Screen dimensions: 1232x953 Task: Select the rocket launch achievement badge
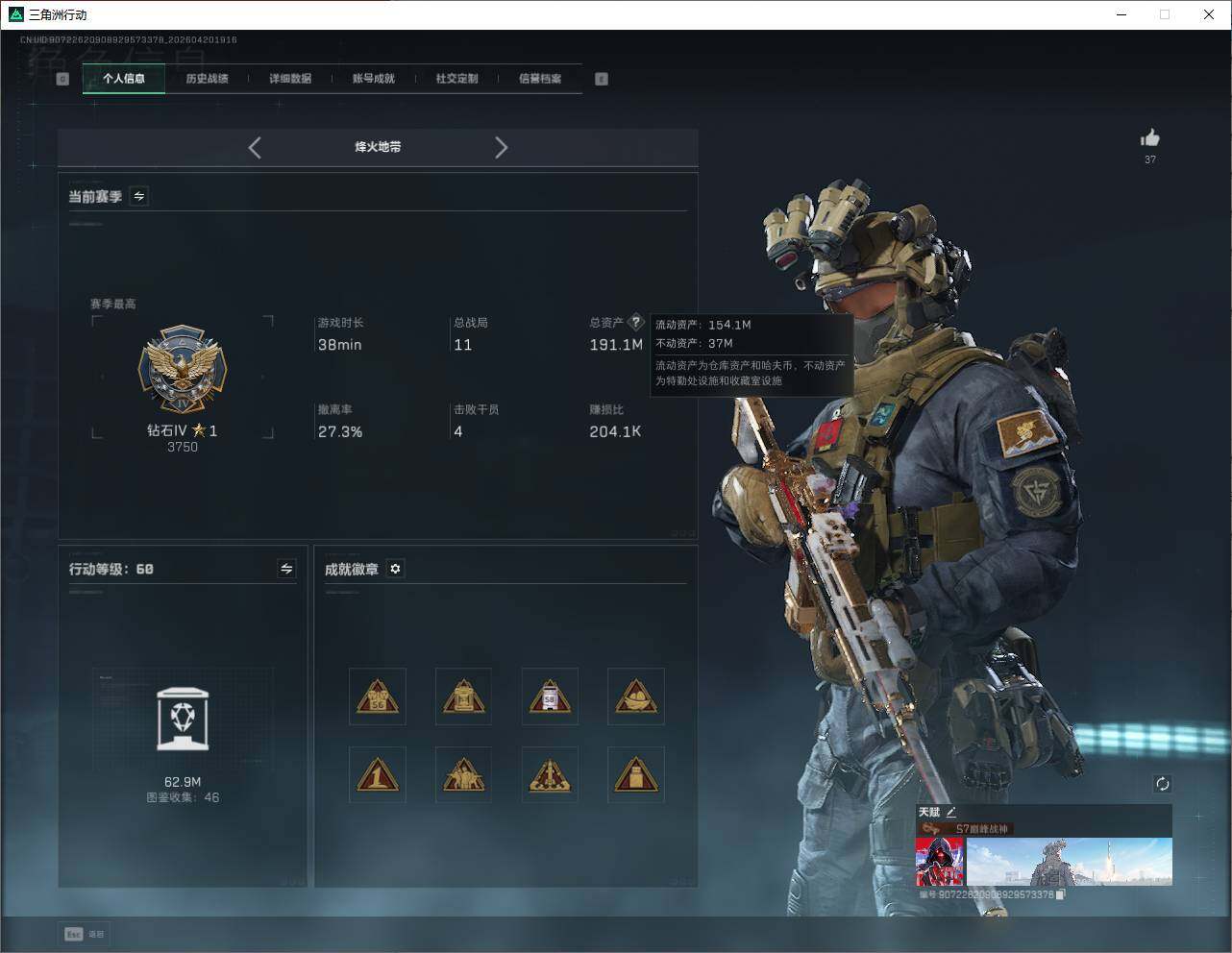click(x=550, y=774)
